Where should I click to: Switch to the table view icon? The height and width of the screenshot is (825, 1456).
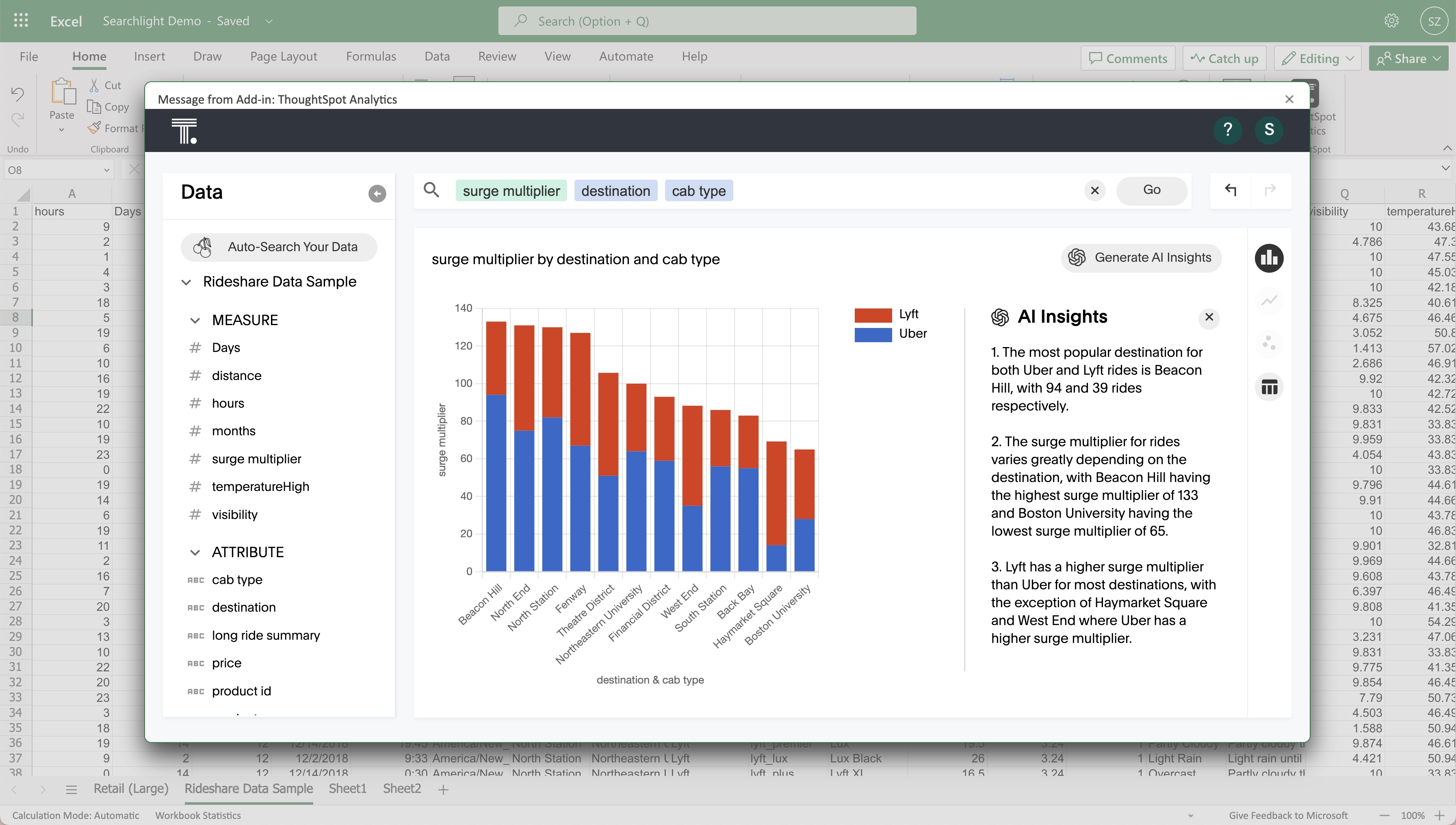1269,388
